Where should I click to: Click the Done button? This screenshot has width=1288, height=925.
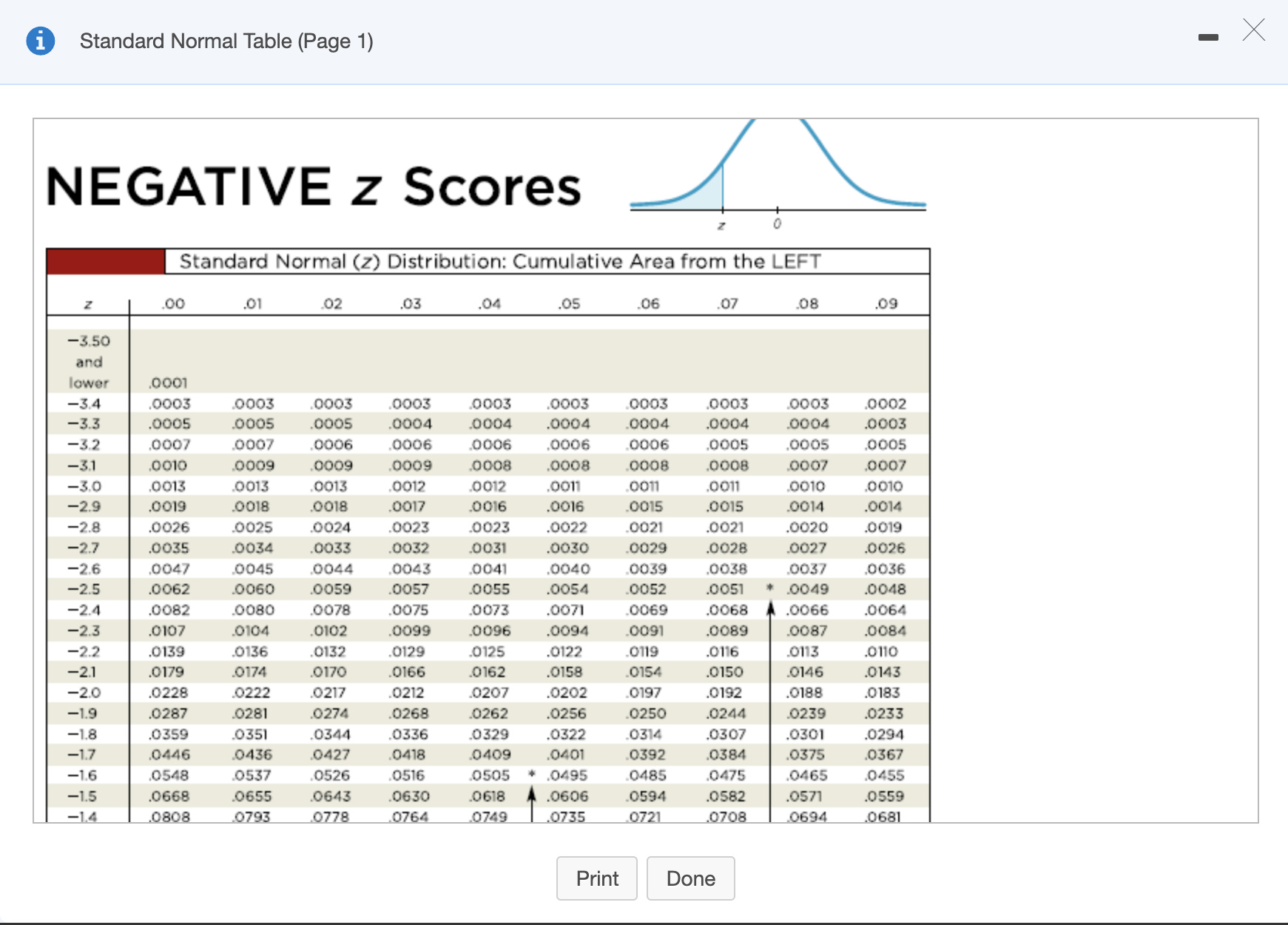point(691,878)
